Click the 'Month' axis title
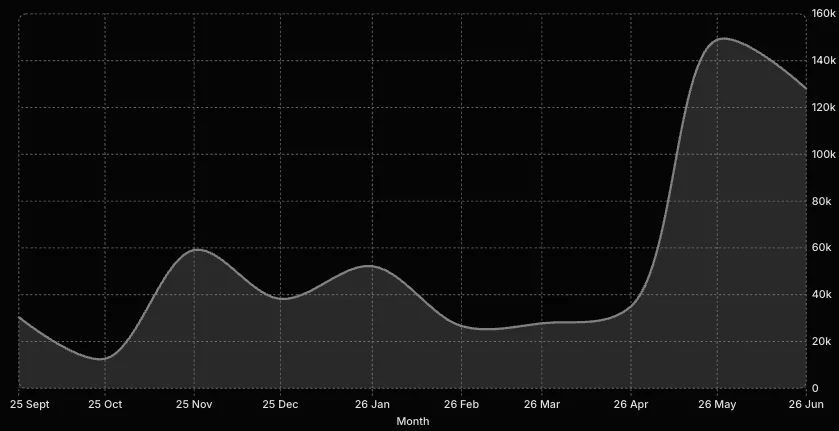Viewport: 839px width, 431px height. point(413,421)
